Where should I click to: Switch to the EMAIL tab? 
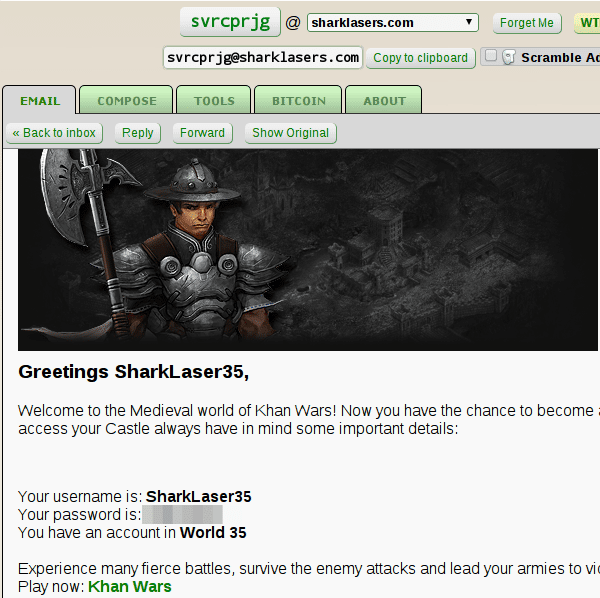[40, 101]
